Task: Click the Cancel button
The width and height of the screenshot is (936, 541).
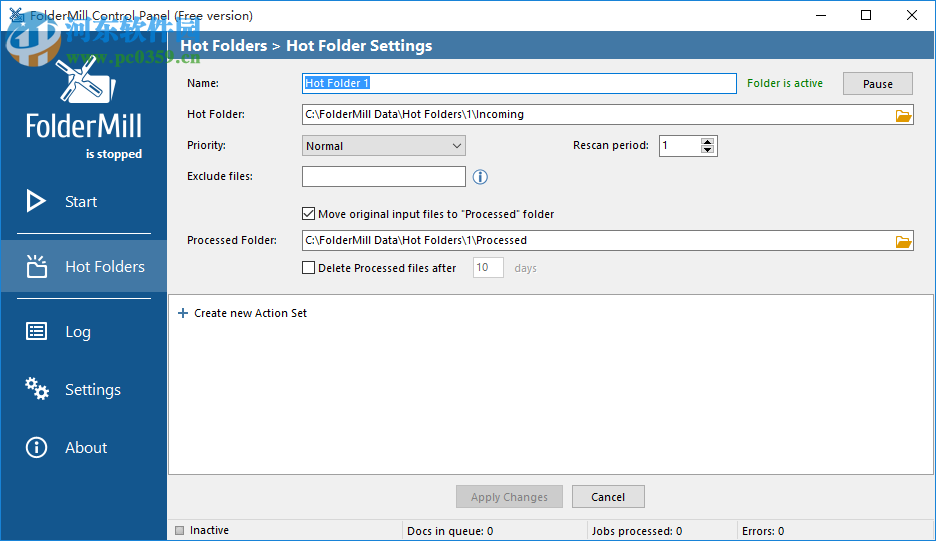Action: tap(608, 497)
